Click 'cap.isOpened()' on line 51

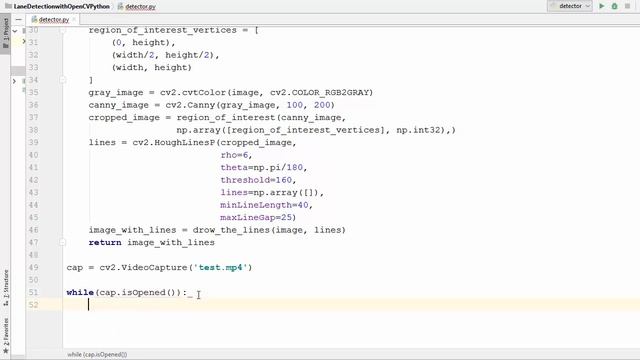pyautogui.click(x=138, y=292)
